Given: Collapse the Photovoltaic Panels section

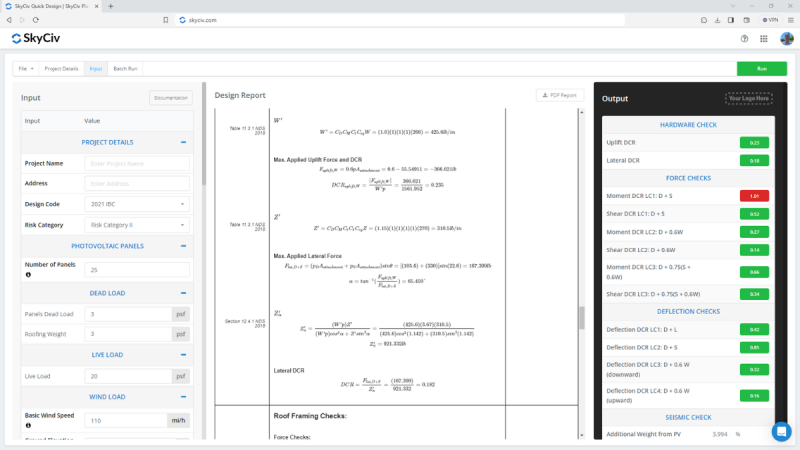Looking at the screenshot, I should pos(183,246).
